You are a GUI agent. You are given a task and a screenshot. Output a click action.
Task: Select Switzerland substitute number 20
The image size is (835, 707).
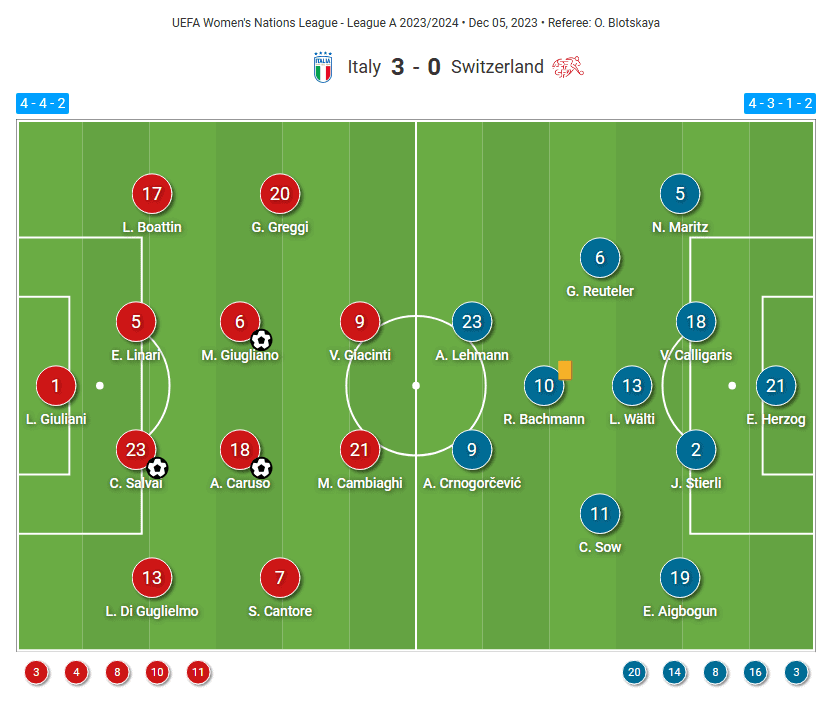[634, 672]
